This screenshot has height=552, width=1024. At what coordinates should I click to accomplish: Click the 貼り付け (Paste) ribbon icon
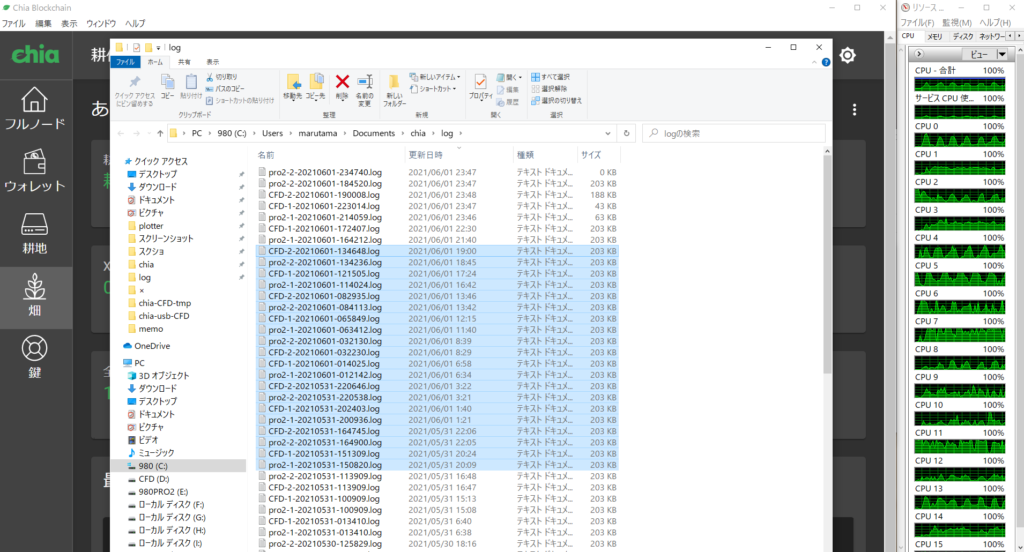click(x=191, y=87)
